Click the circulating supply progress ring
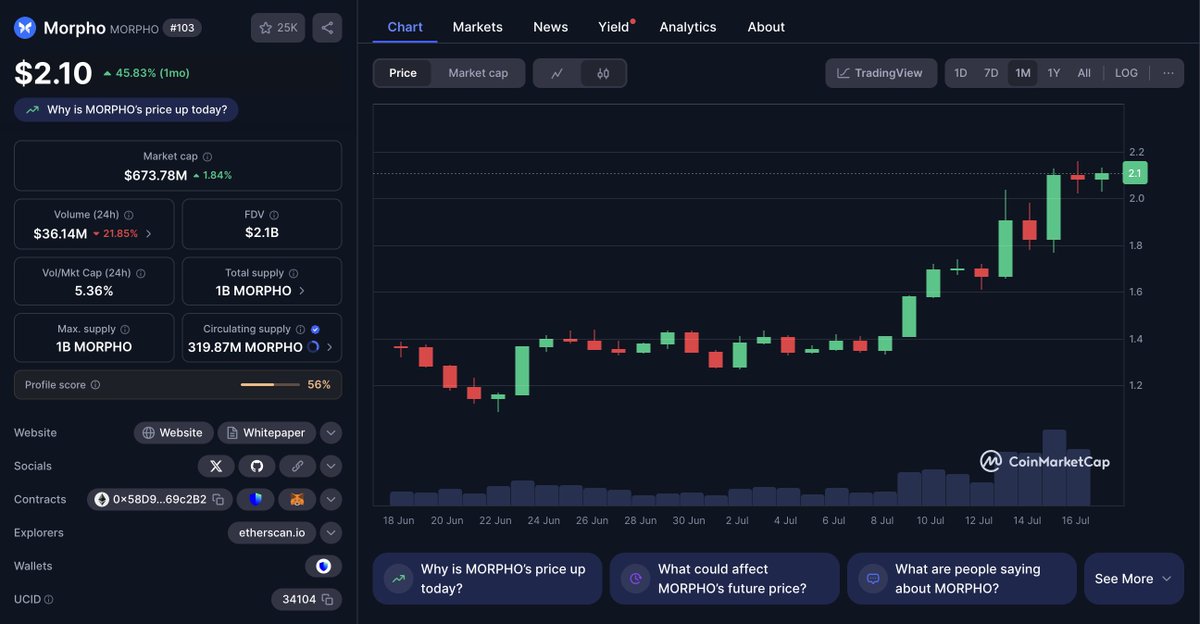The width and height of the screenshot is (1200, 624). coord(313,347)
